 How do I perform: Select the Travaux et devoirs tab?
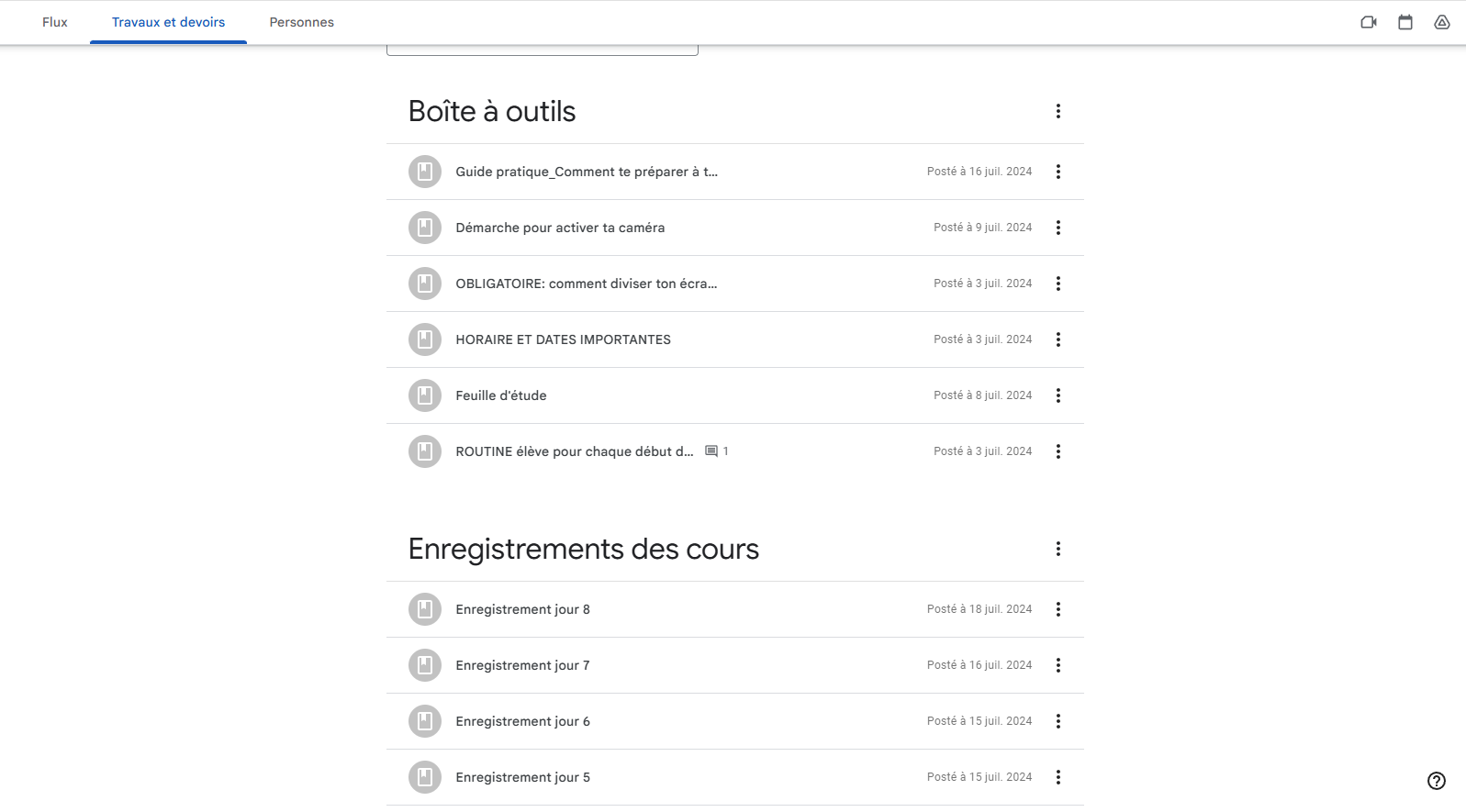(168, 22)
